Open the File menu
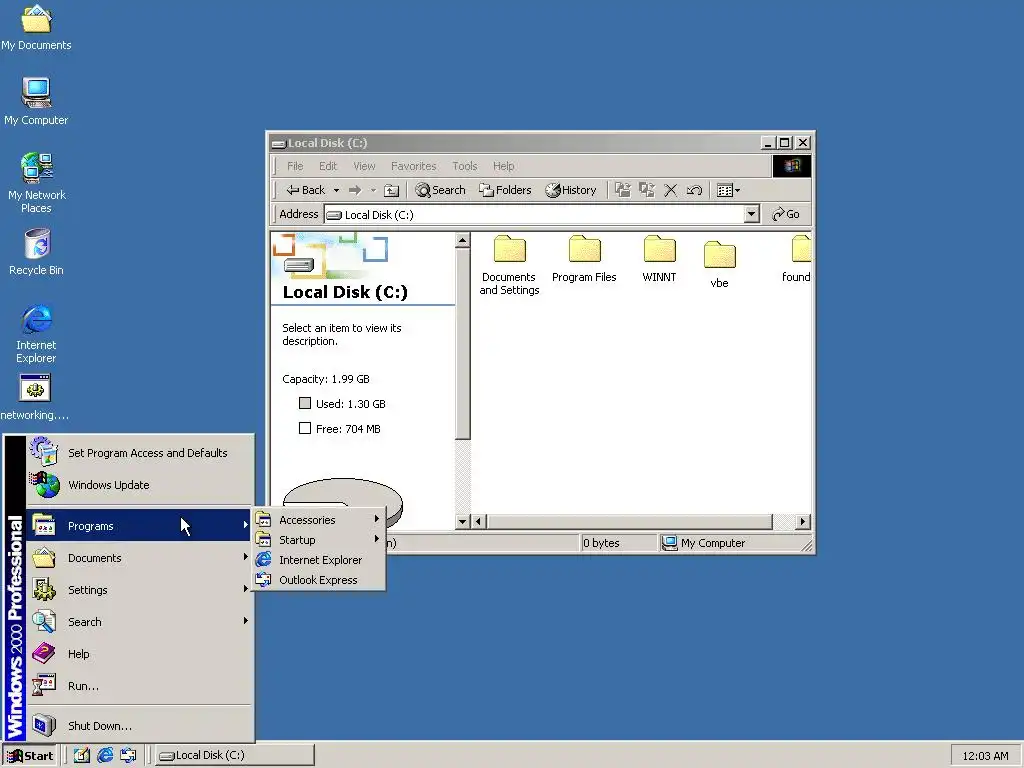The image size is (1024, 768). (295, 166)
